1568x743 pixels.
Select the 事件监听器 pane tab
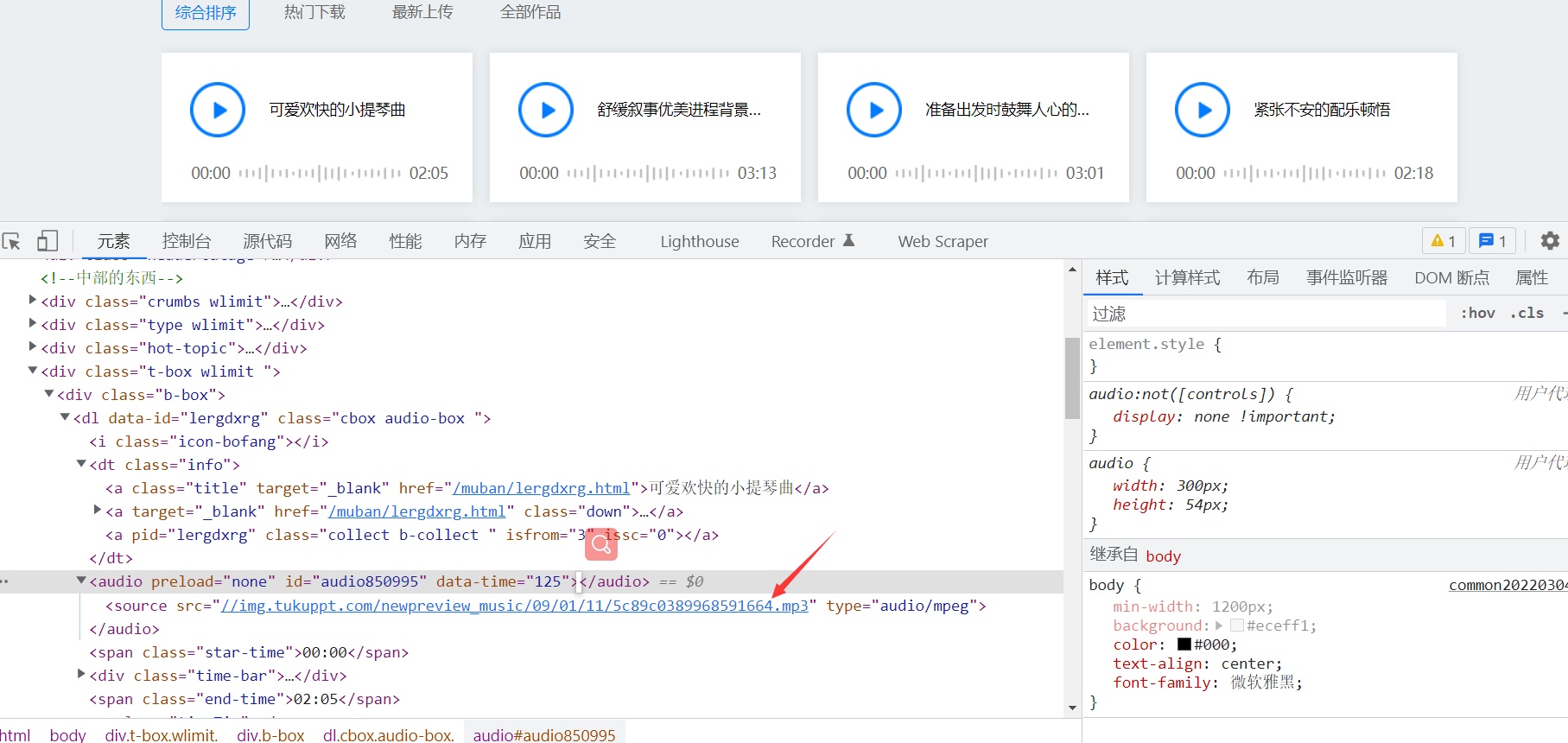[x=1347, y=277]
